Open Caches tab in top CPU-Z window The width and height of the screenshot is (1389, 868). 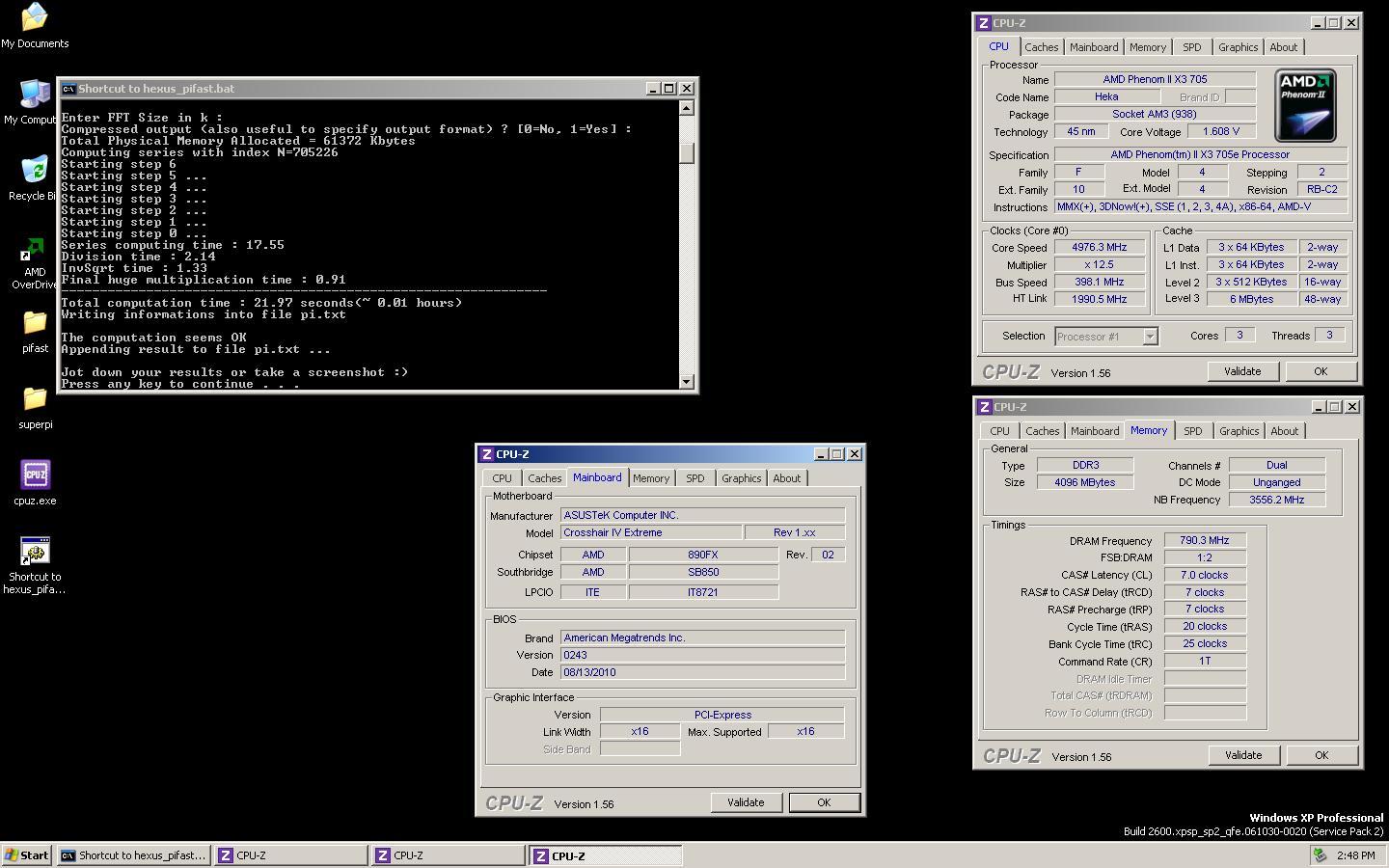pyautogui.click(x=1041, y=47)
